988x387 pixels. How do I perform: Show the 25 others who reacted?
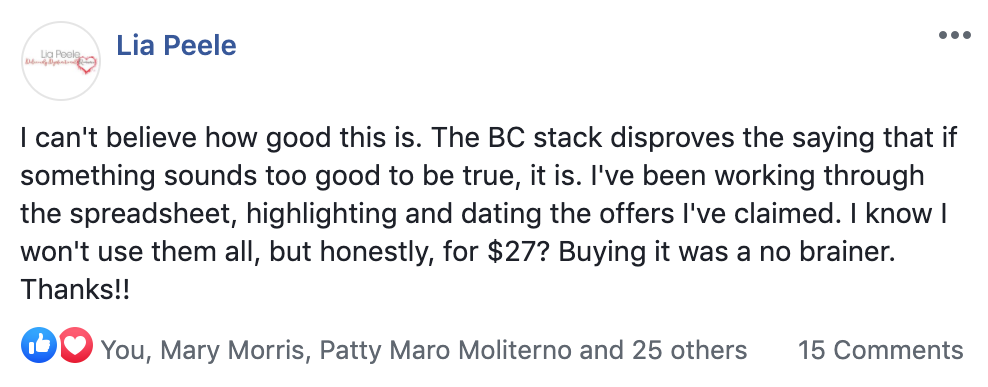coord(684,350)
